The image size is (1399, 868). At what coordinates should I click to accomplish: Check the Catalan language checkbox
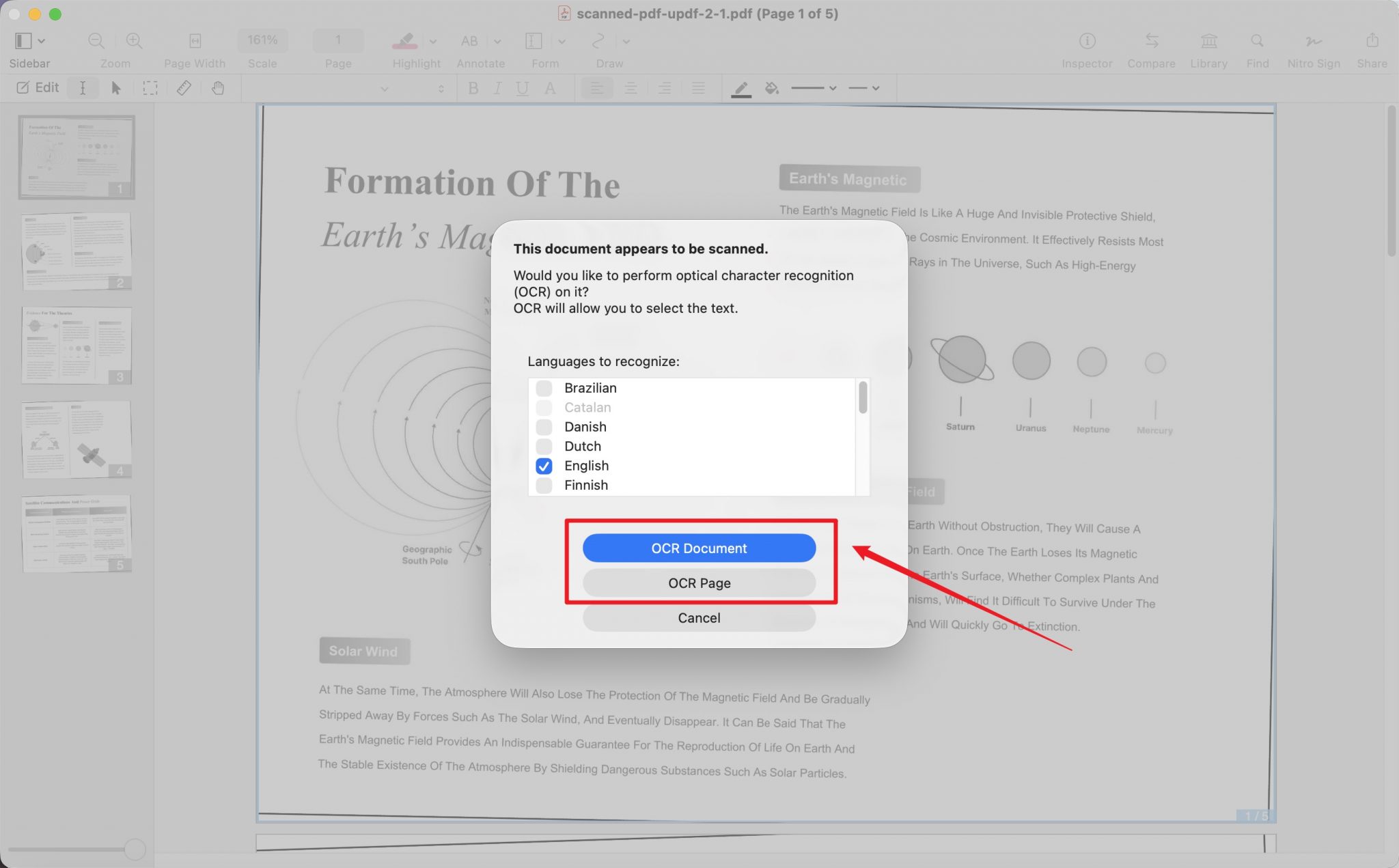(x=544, y=408)
